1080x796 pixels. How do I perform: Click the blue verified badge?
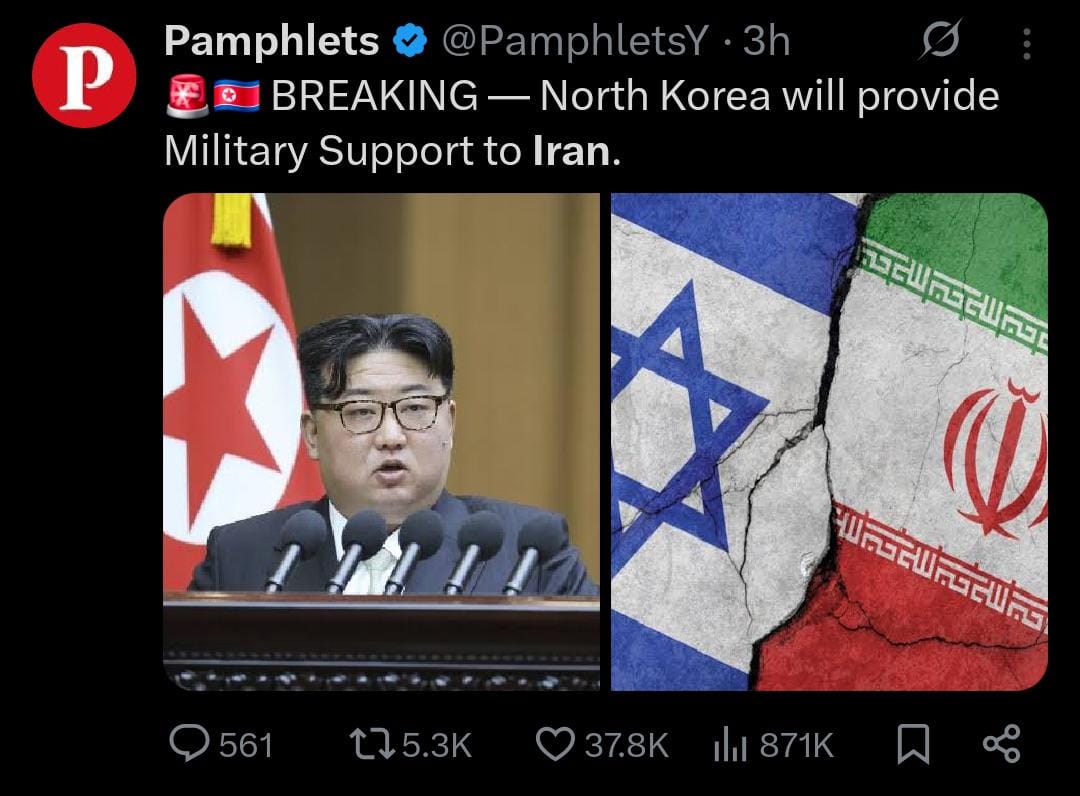(410, 41)
